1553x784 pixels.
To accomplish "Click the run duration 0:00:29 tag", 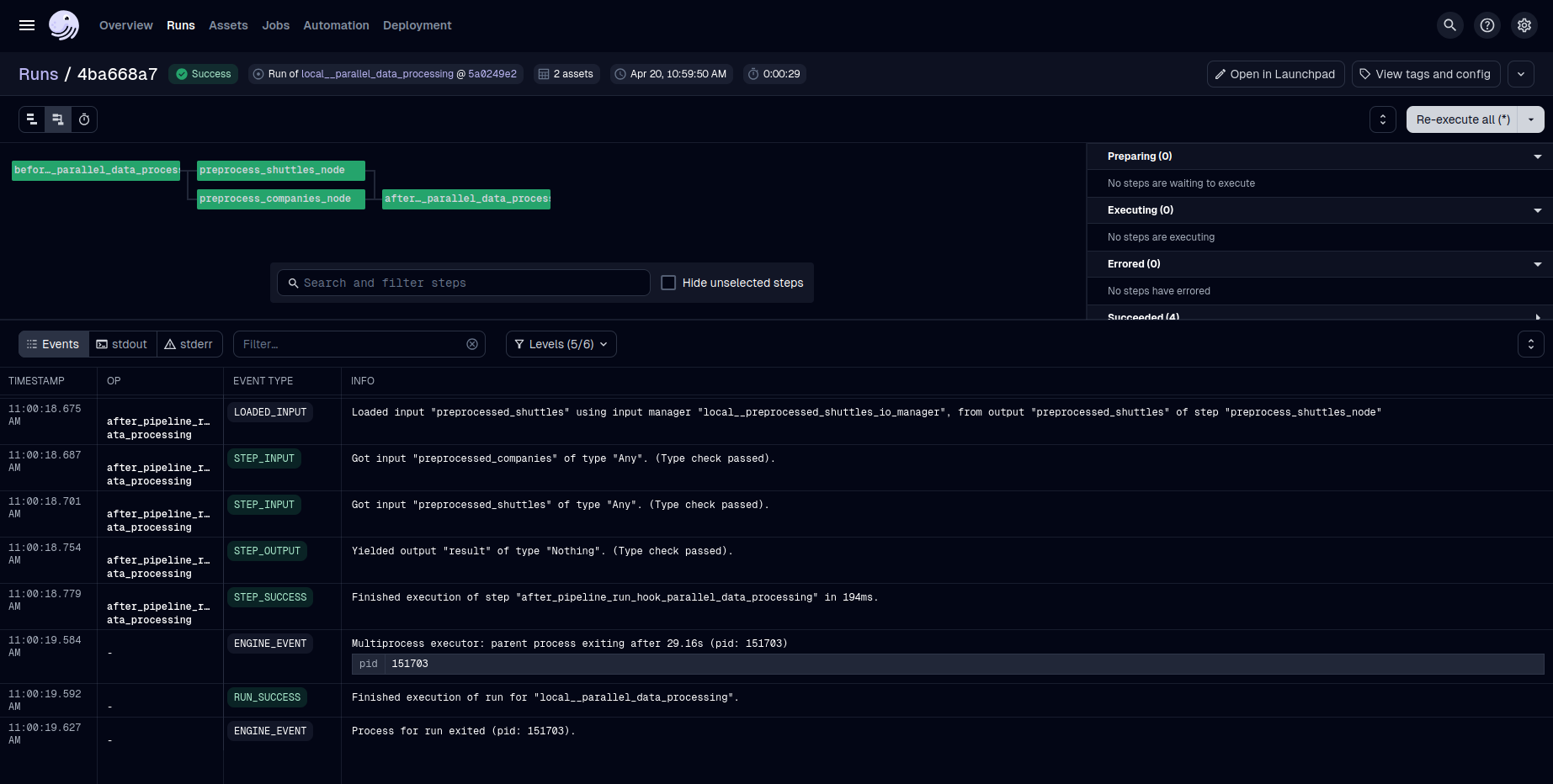I will click(774, 74).
